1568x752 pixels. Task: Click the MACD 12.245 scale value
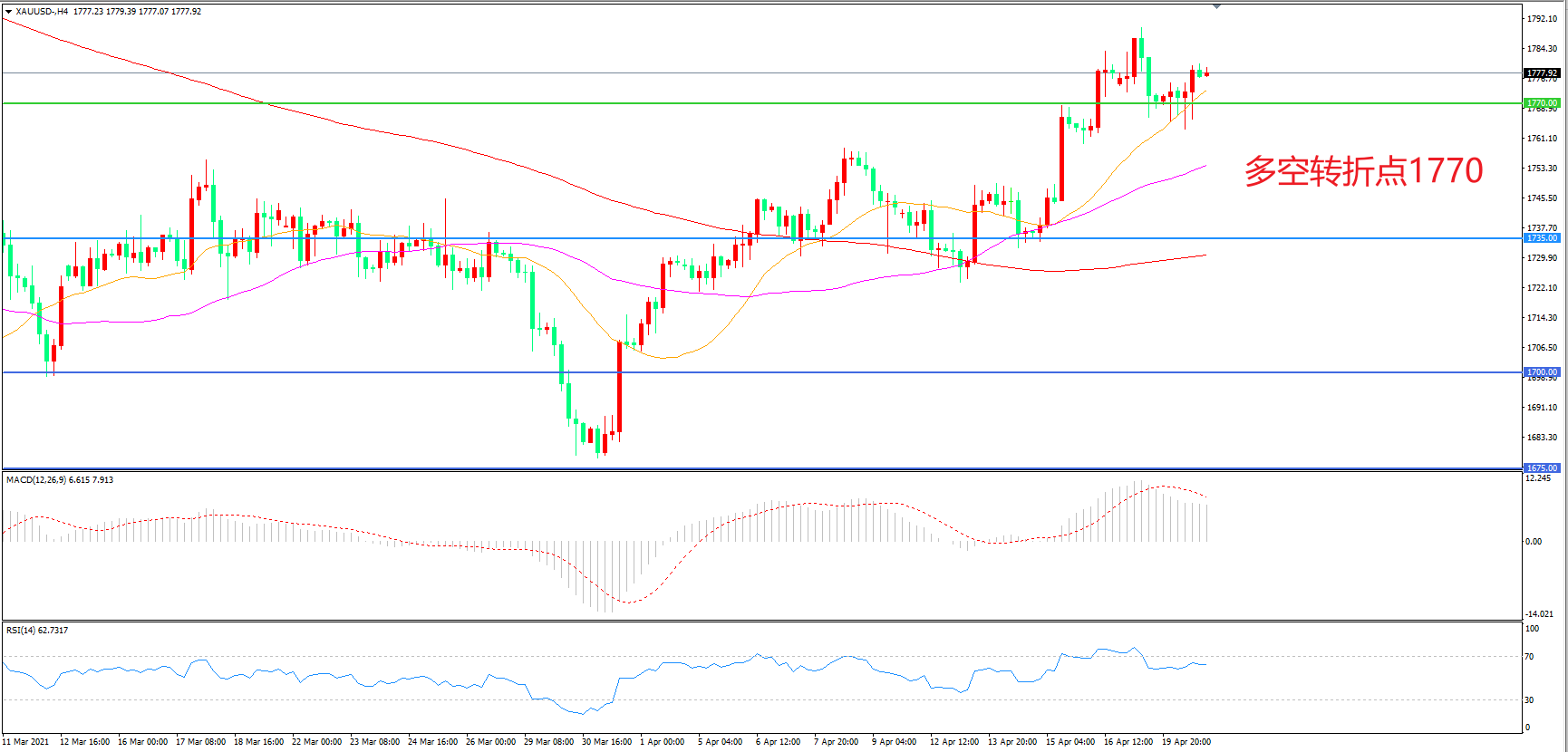click(1538, 478)
